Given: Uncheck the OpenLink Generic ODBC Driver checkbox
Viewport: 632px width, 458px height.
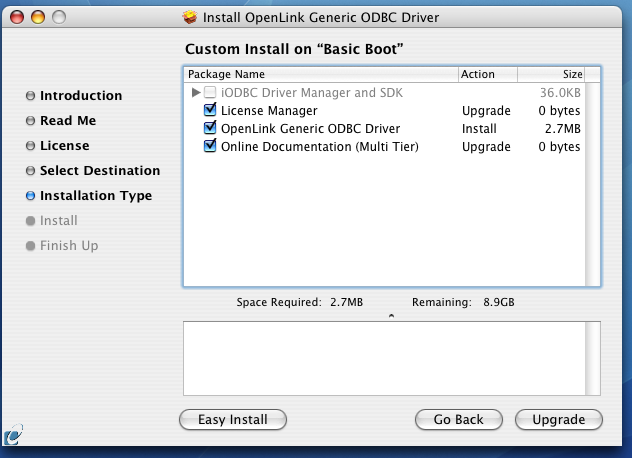Looking at the screenshot, I should click(210, 129).
